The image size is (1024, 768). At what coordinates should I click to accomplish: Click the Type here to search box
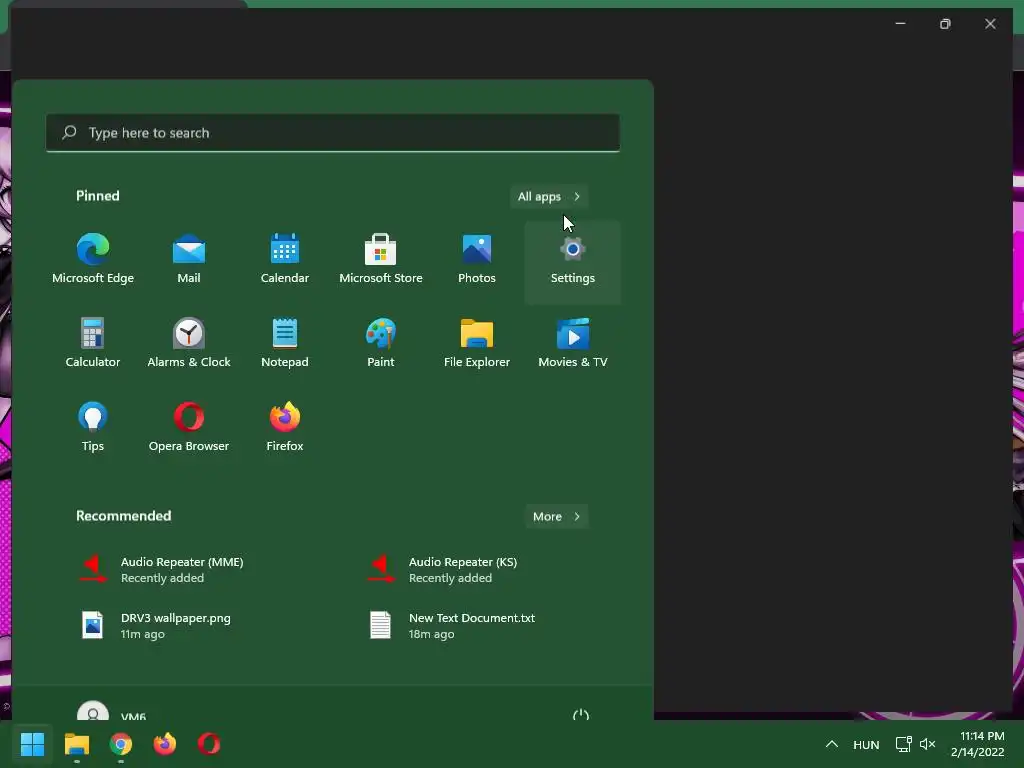[332, 133]
